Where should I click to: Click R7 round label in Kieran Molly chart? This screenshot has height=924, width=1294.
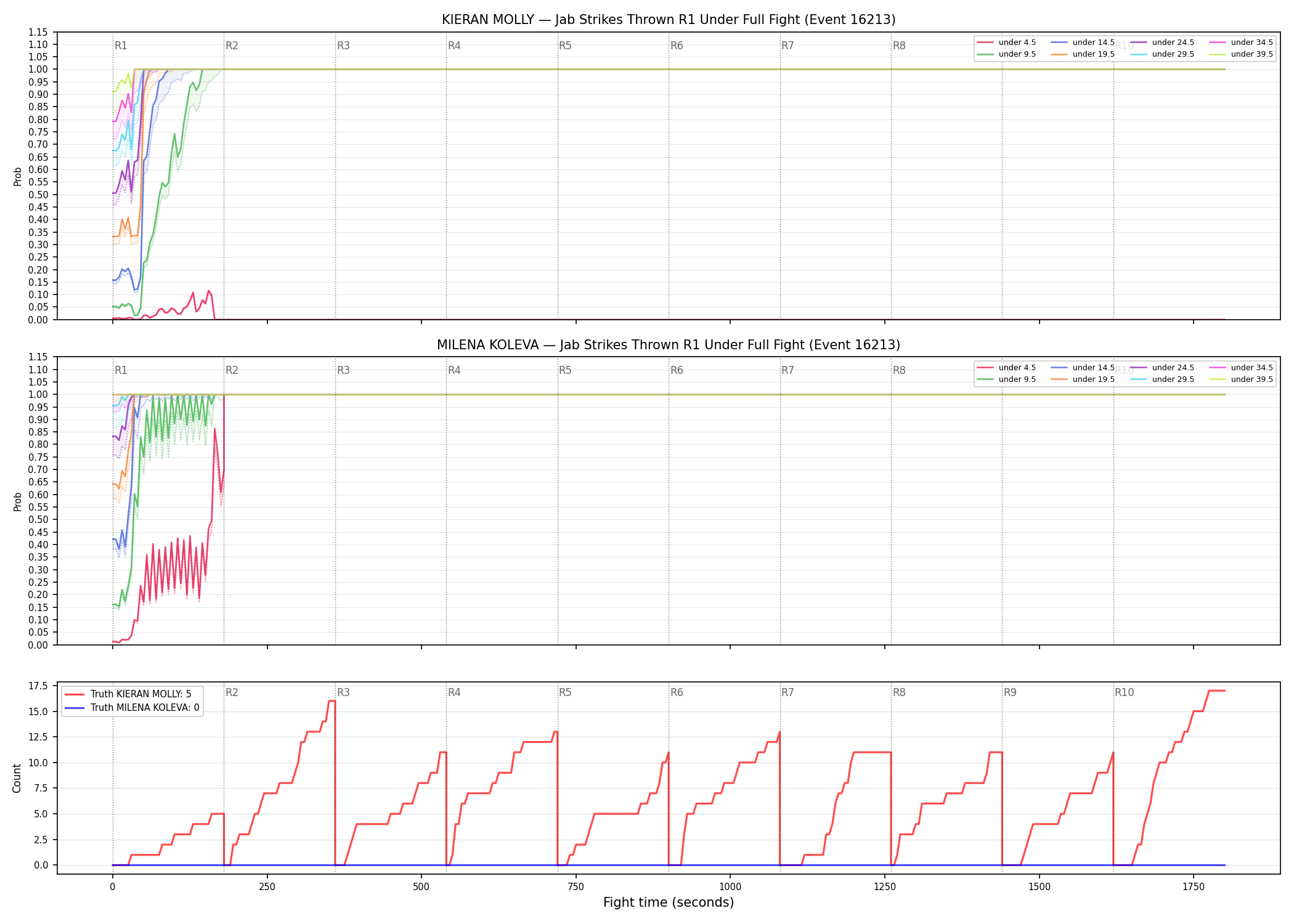coord(787,46)
